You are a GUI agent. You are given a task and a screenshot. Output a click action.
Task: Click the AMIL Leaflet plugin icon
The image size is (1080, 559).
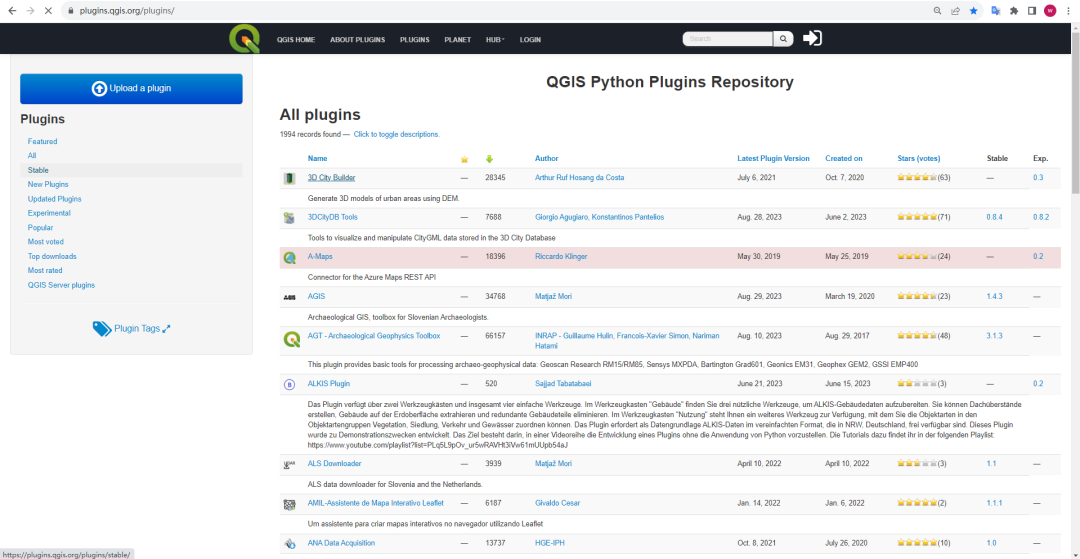click(289, 505)
